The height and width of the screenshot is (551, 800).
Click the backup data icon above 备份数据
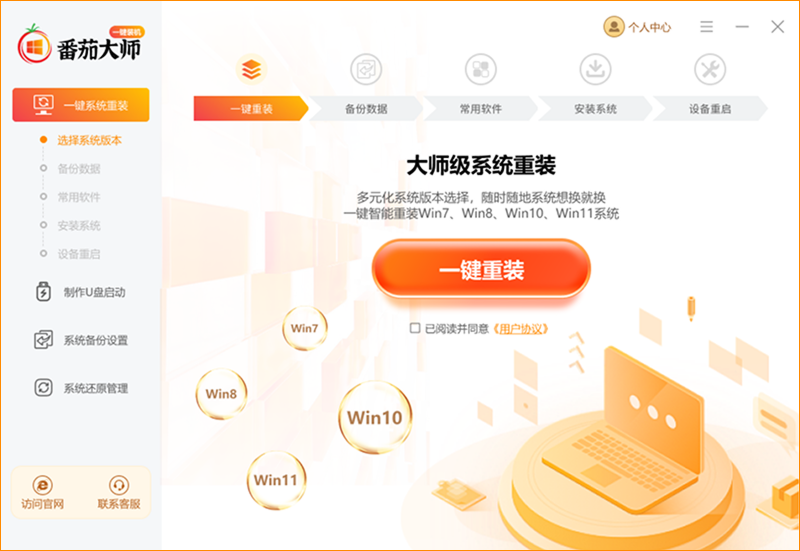pos(366,69)
